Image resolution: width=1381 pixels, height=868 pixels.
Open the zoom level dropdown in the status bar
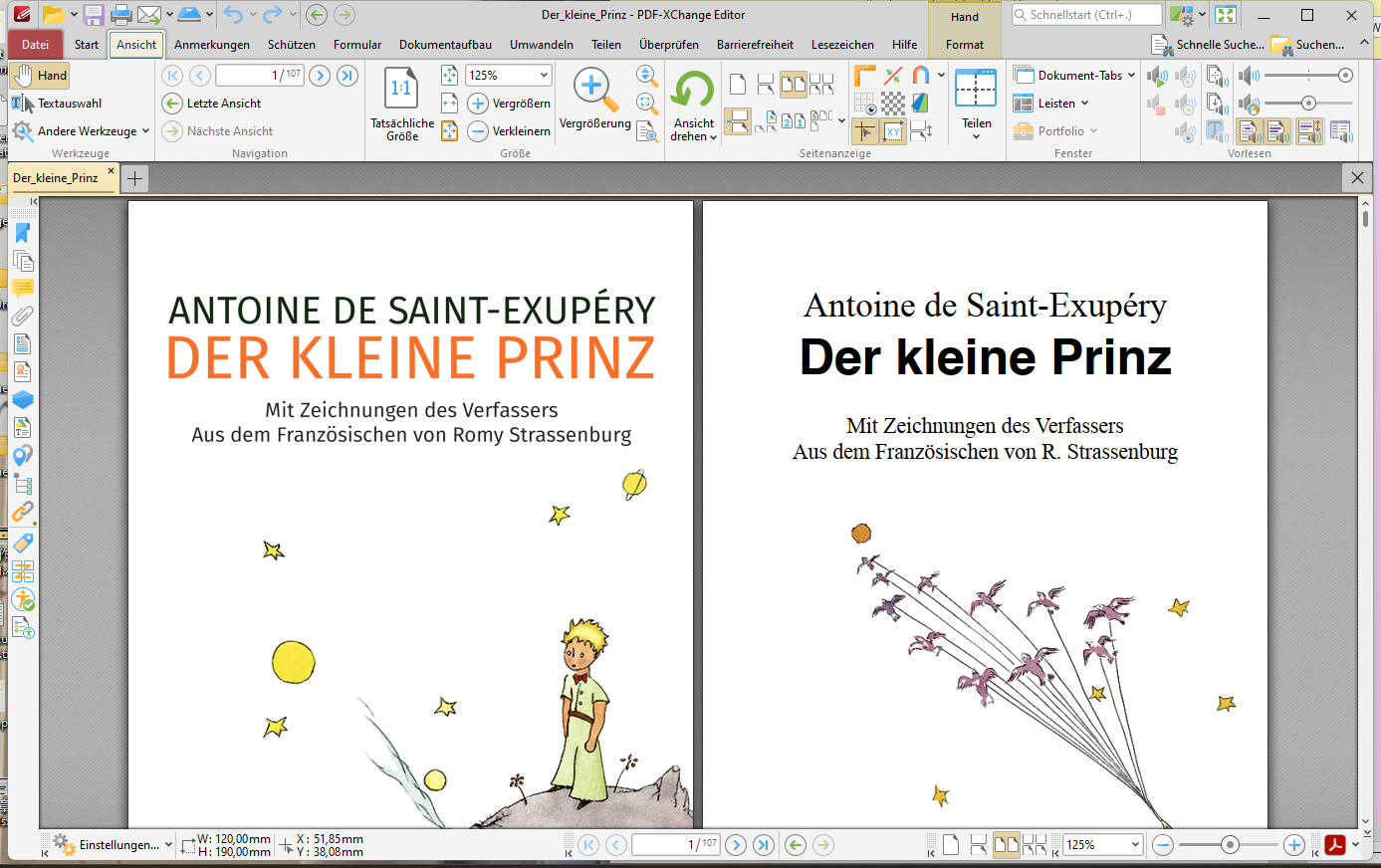tap(1134, 845)
